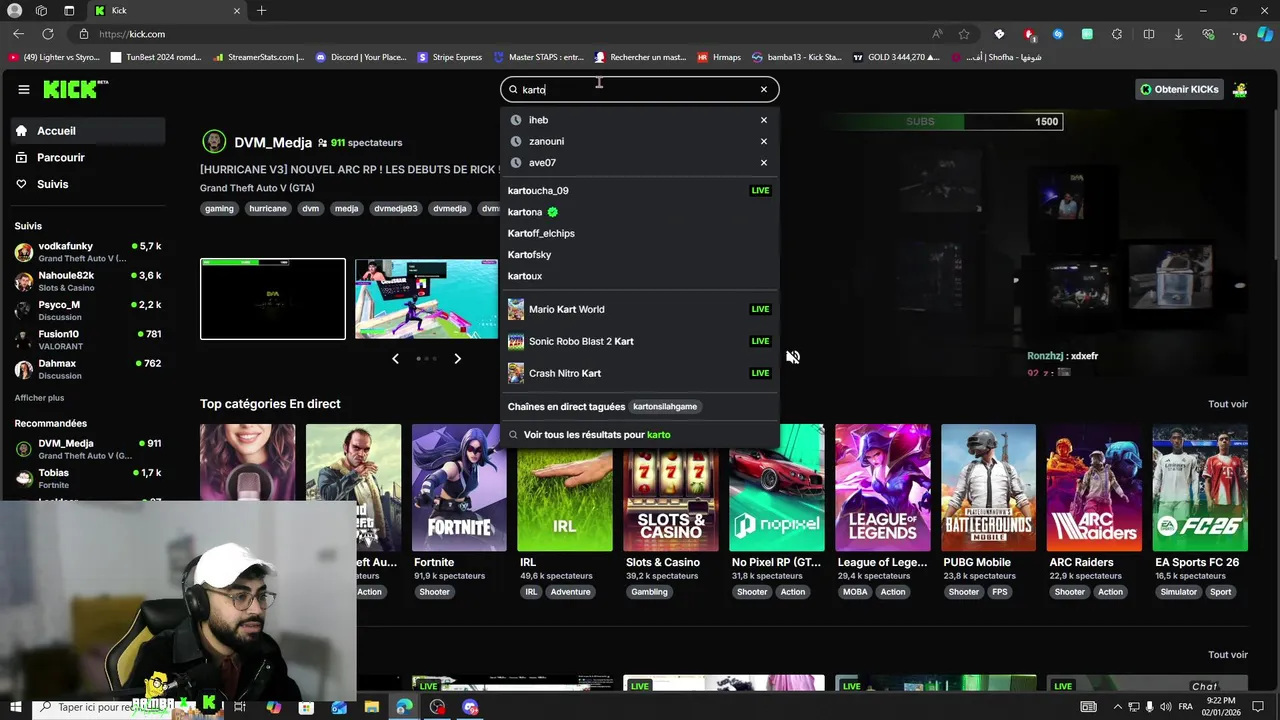The height and width of the screenshot is (720, 1280).
Task: Go to Suivis in sidebar
Action: click(x=87, y=184)
